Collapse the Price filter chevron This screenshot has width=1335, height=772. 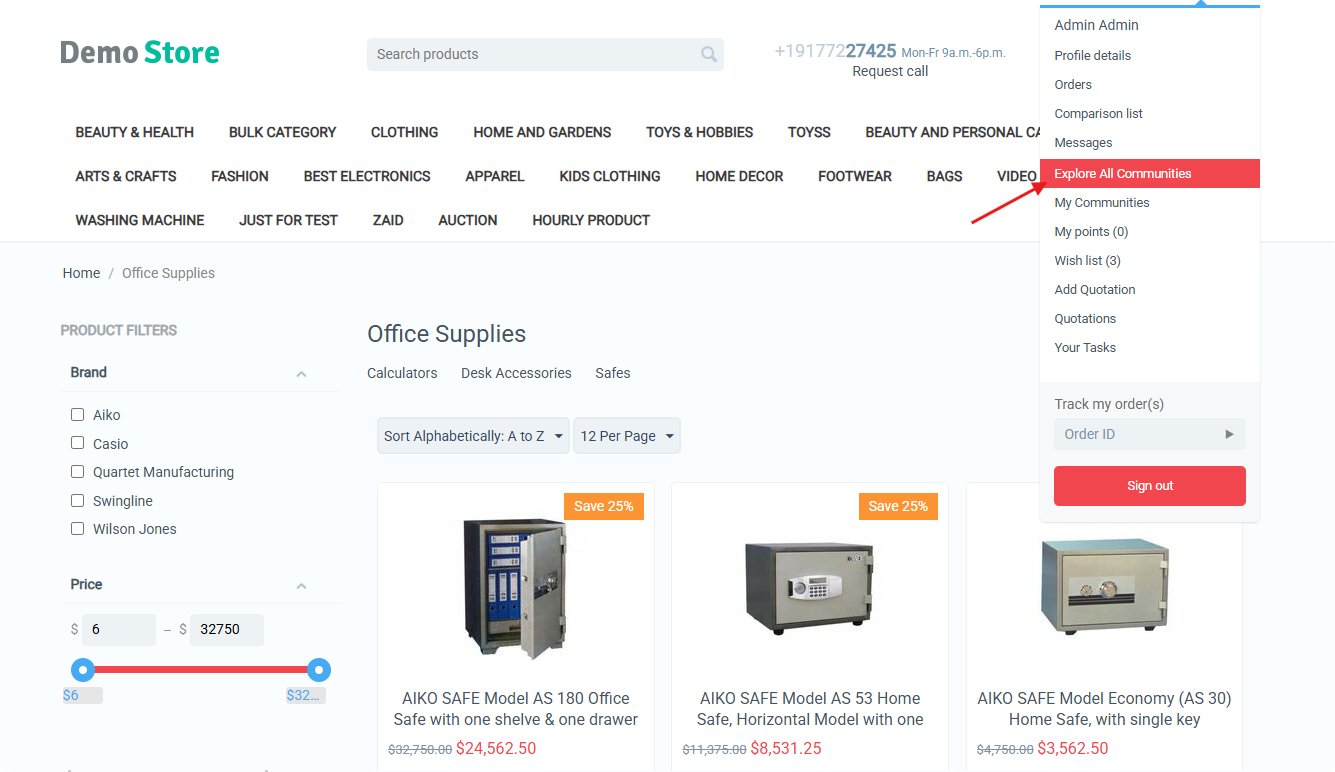click(x=301, y=586)
